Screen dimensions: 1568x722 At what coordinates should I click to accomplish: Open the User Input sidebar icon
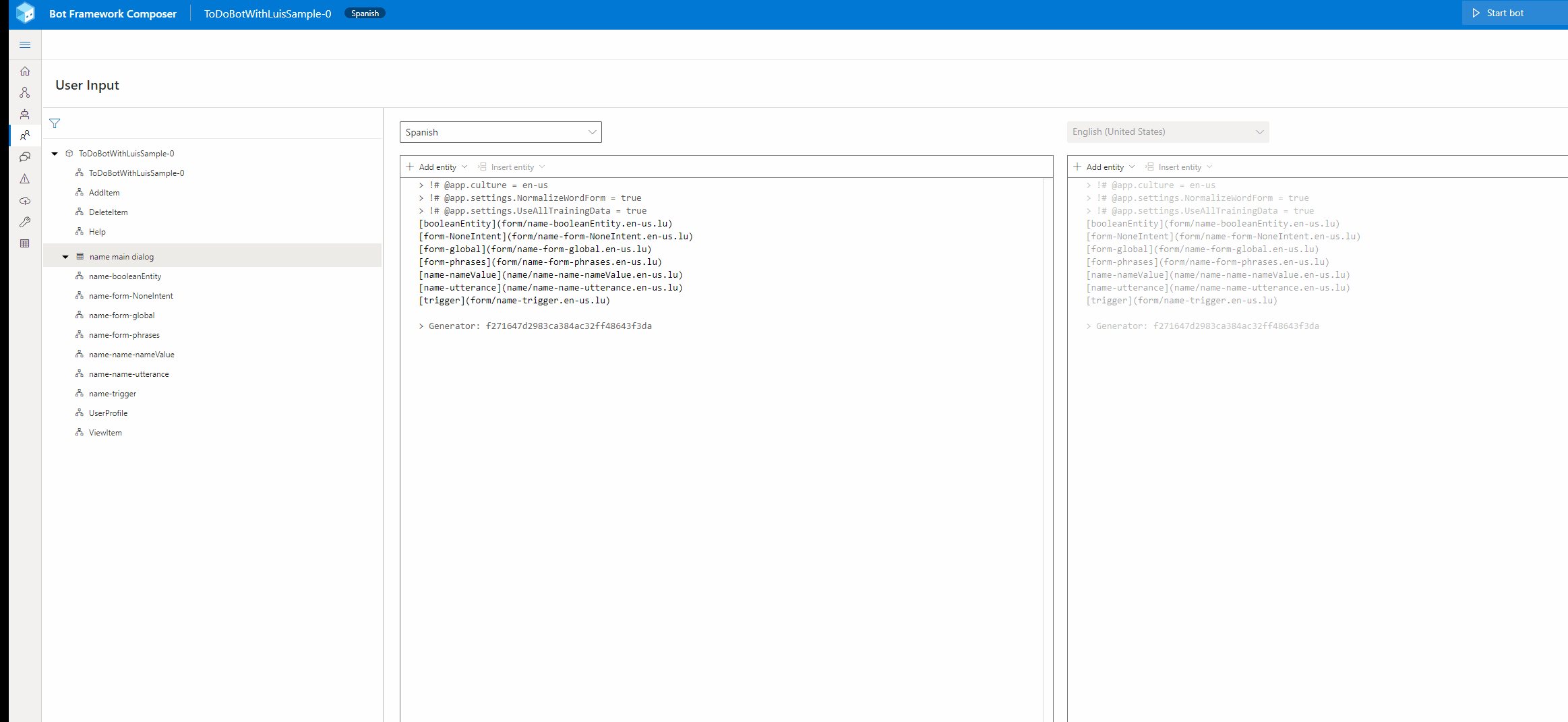coord(25,136)
